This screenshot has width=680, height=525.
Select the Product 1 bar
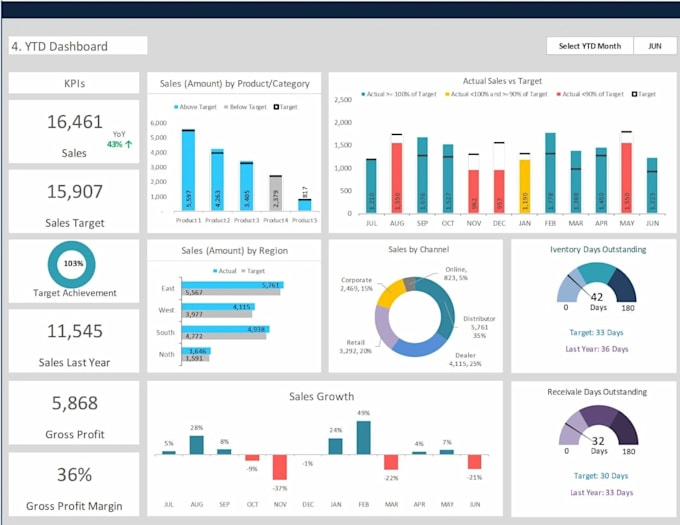(x=188, y=170)
